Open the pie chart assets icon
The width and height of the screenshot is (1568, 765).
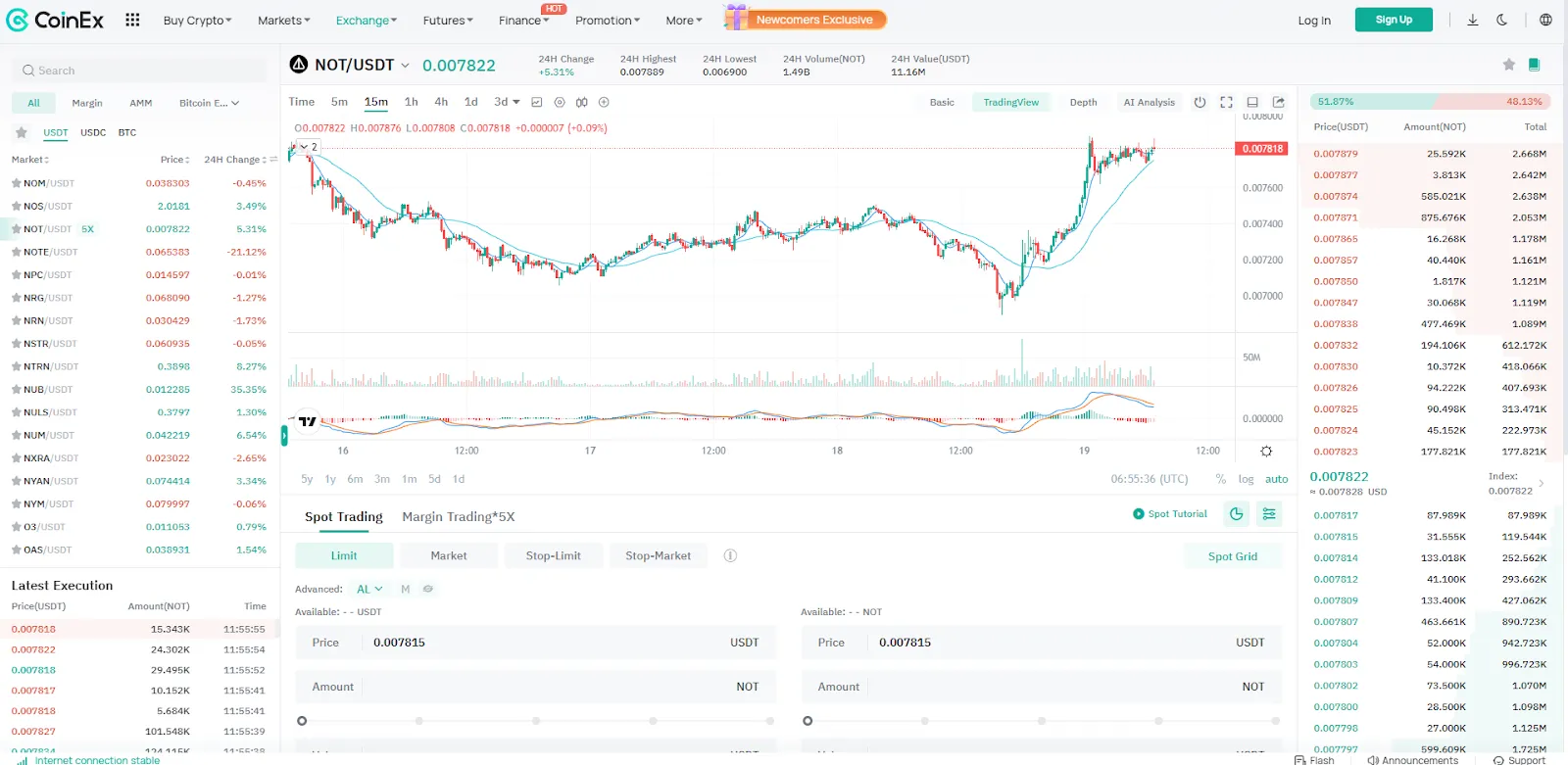1237,513
